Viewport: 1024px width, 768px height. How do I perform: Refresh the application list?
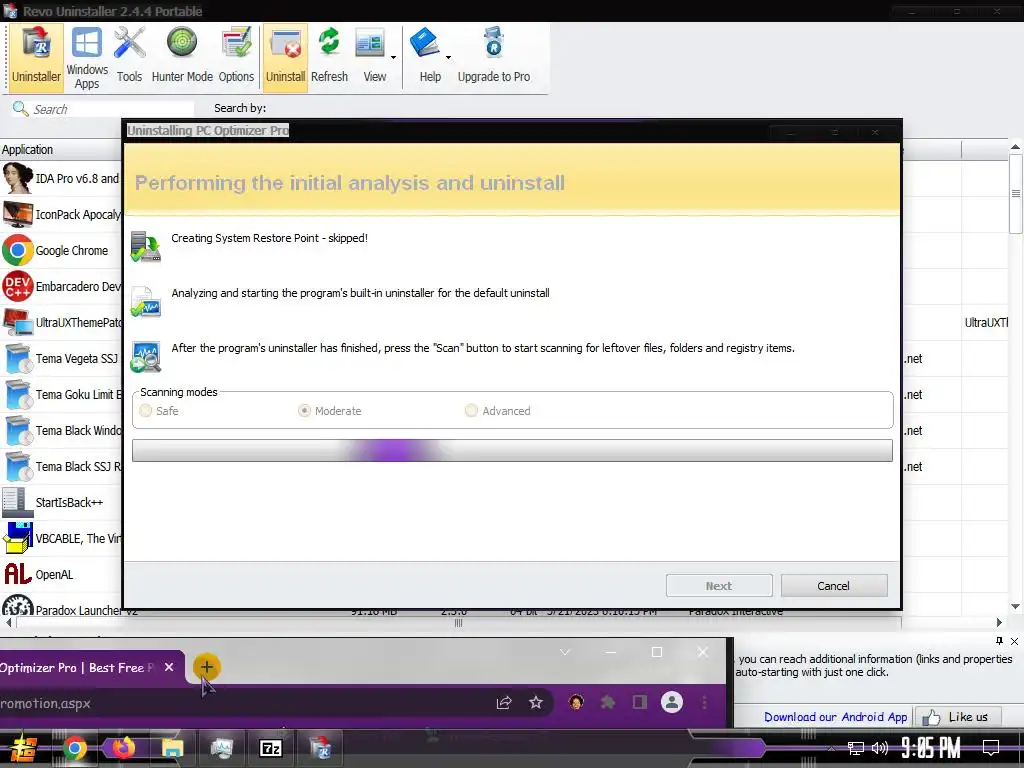329,57
